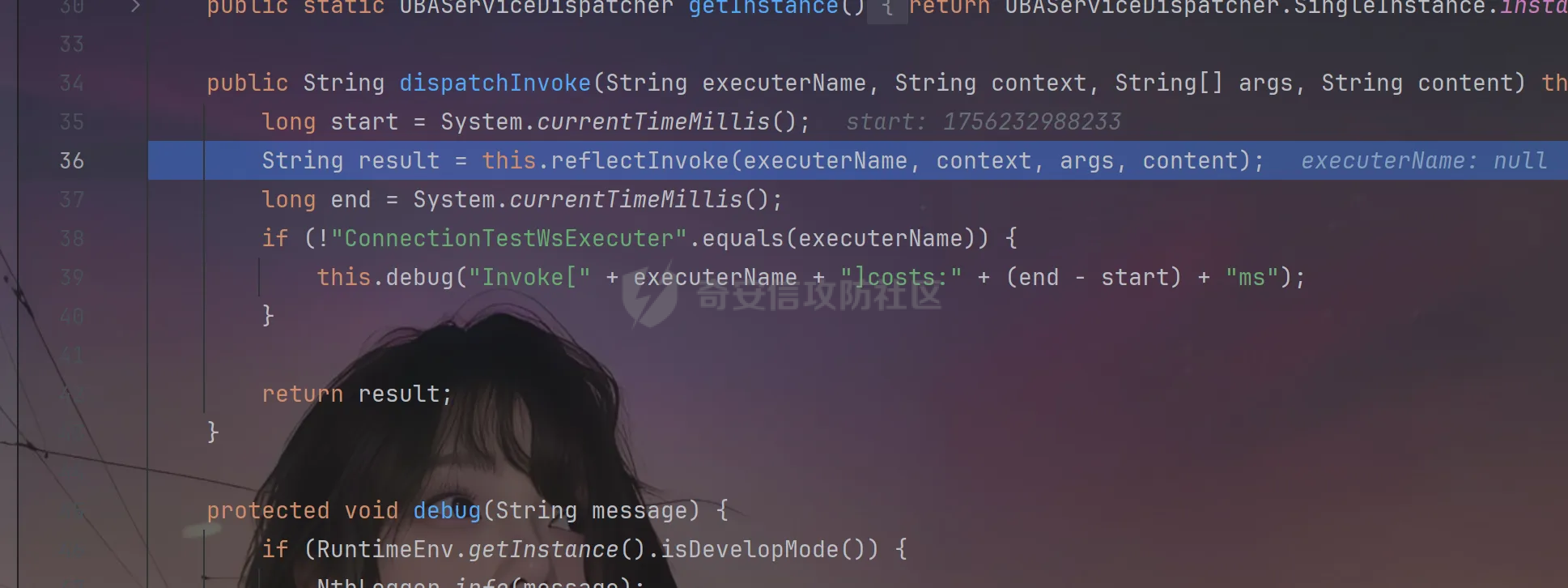Click the debug method declaration name

pyautogui.click(x=447, y=510)
